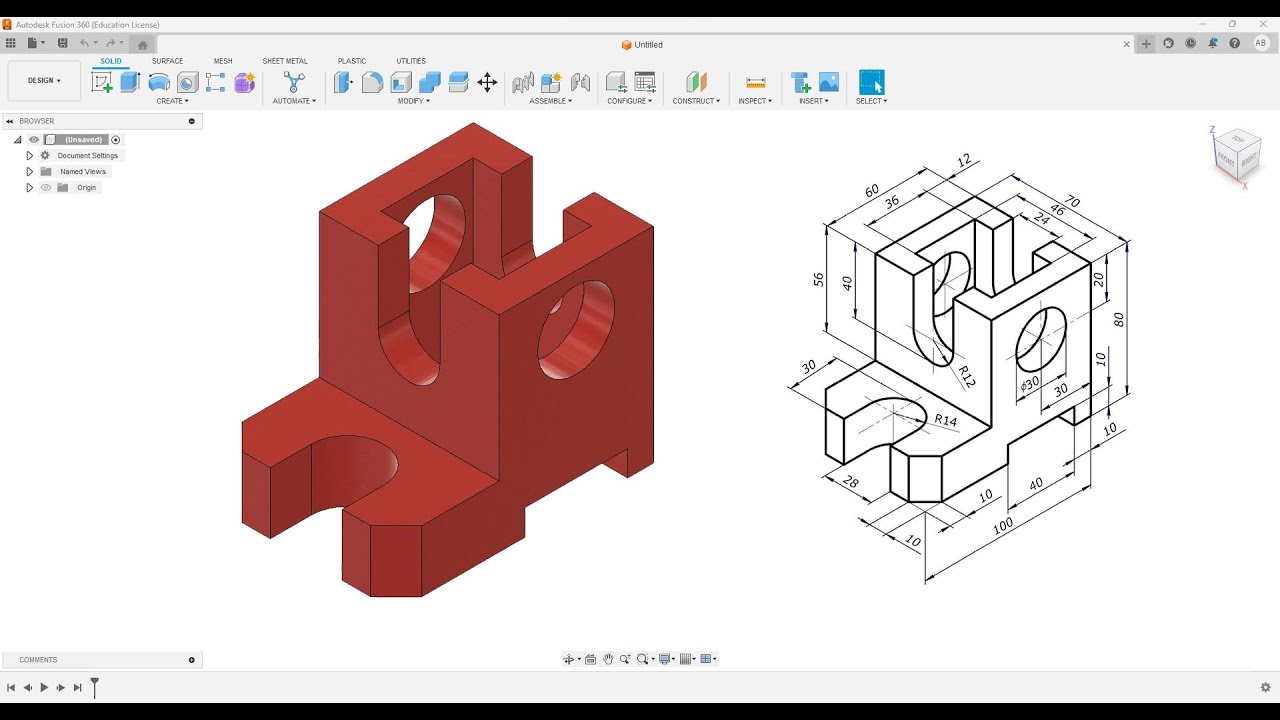
Task: Collapse the Unsaved root component node
Action: point(17,140)
